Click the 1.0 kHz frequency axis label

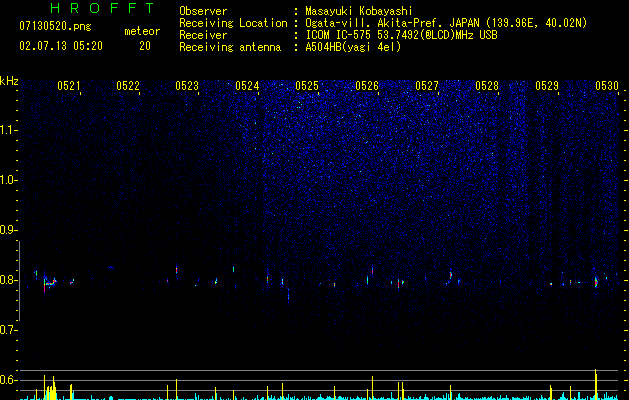click(8, 180)
